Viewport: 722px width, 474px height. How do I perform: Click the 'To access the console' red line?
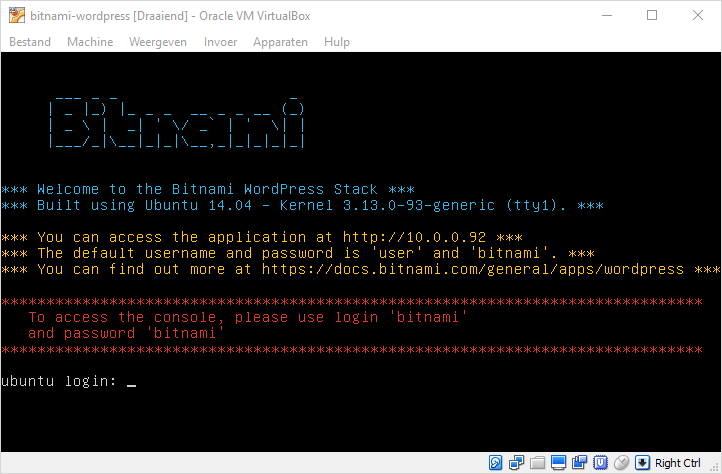pyautogui.click(x=248, y=317)
